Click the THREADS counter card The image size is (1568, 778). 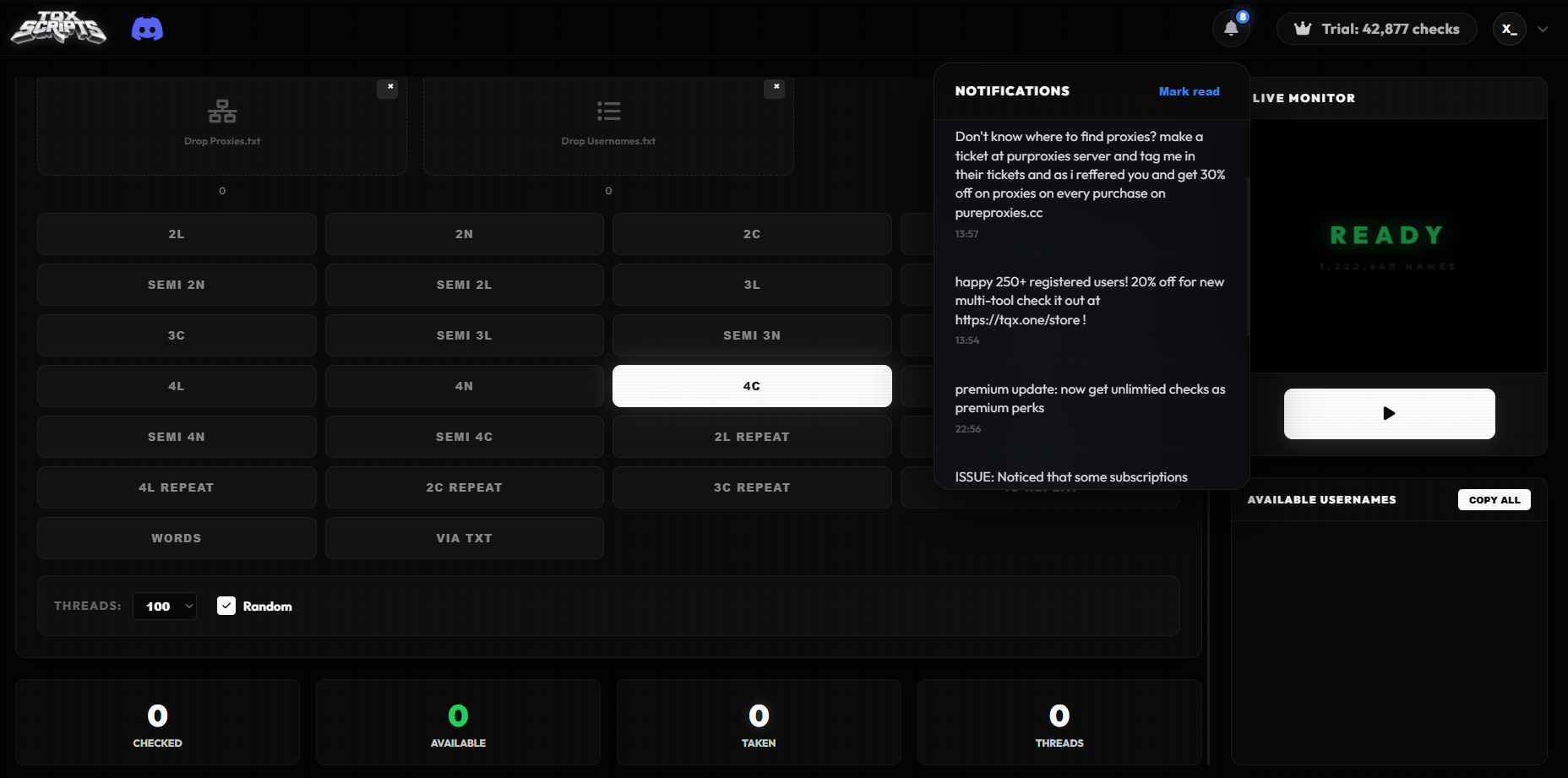[x=1059, y=722]
